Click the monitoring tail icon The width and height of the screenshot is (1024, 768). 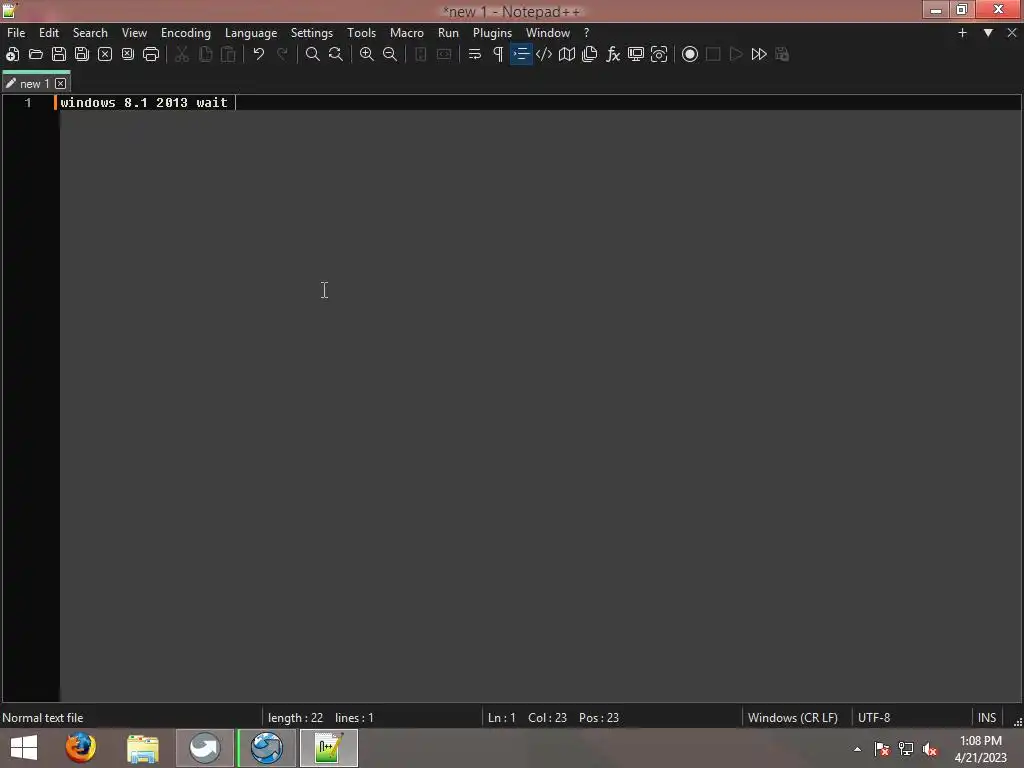pyautogui.click(x=659, y=54)
